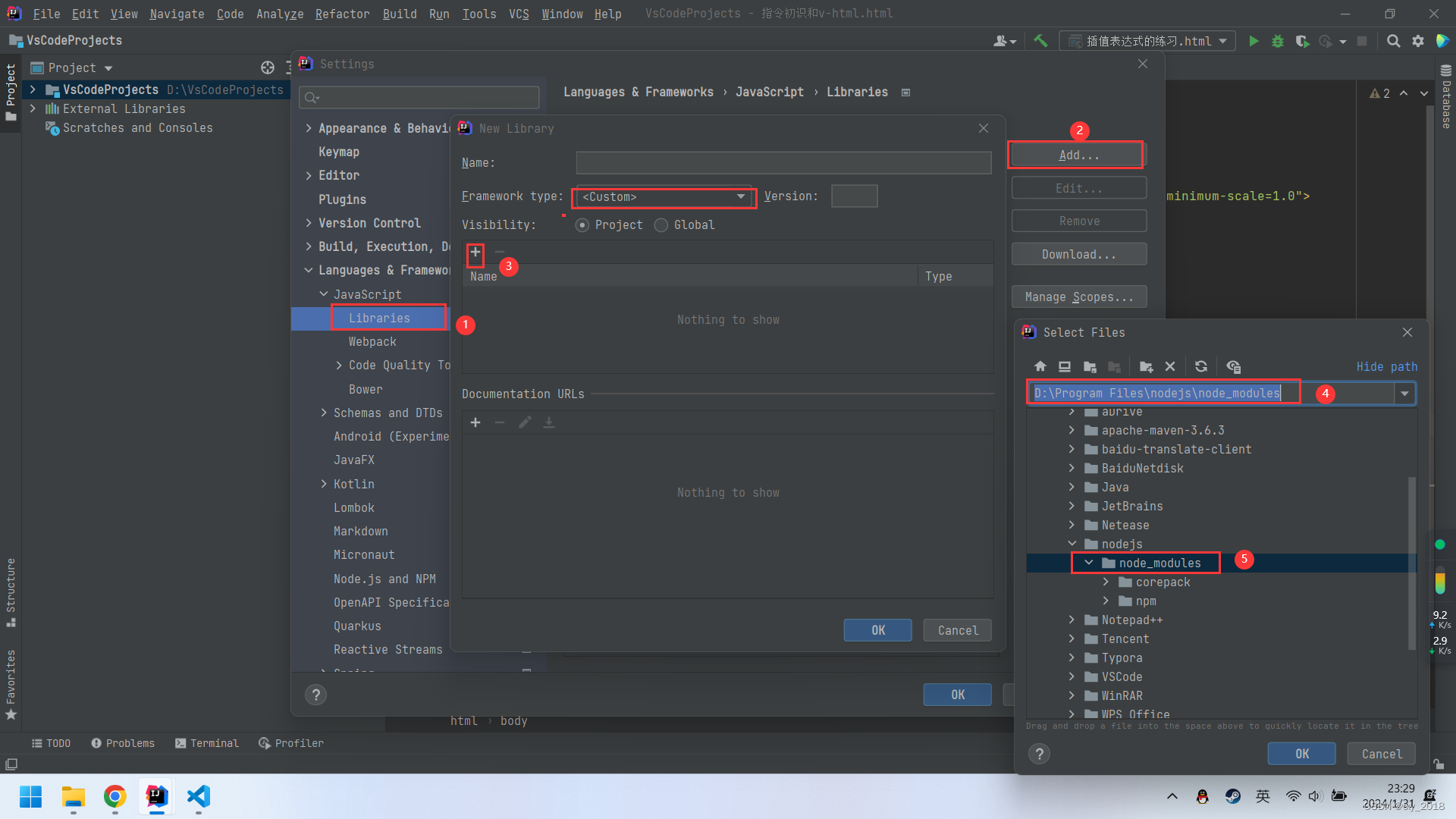Screen dimensions: 1456x819
Task: Select Keymap in settings tree
Action: coord(338,152)
